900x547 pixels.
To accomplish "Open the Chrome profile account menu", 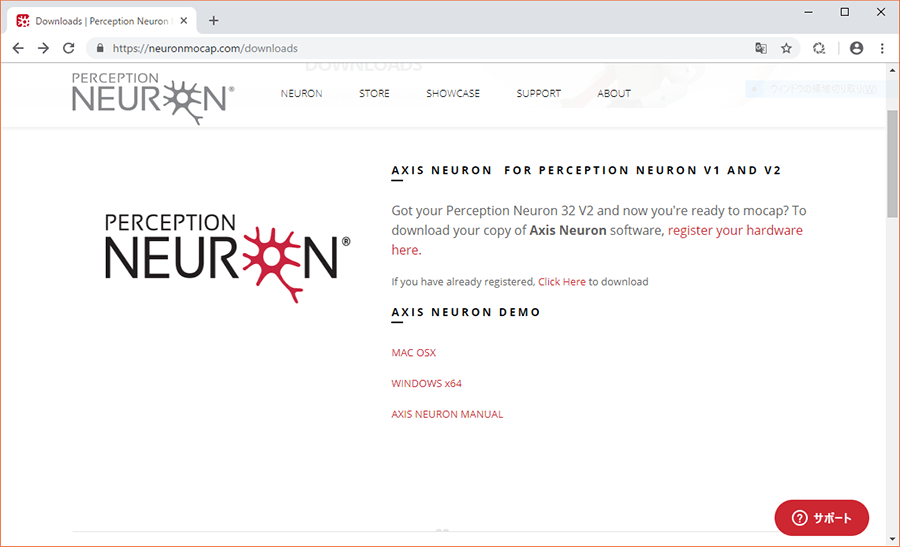I will click(x=856, y=48).
